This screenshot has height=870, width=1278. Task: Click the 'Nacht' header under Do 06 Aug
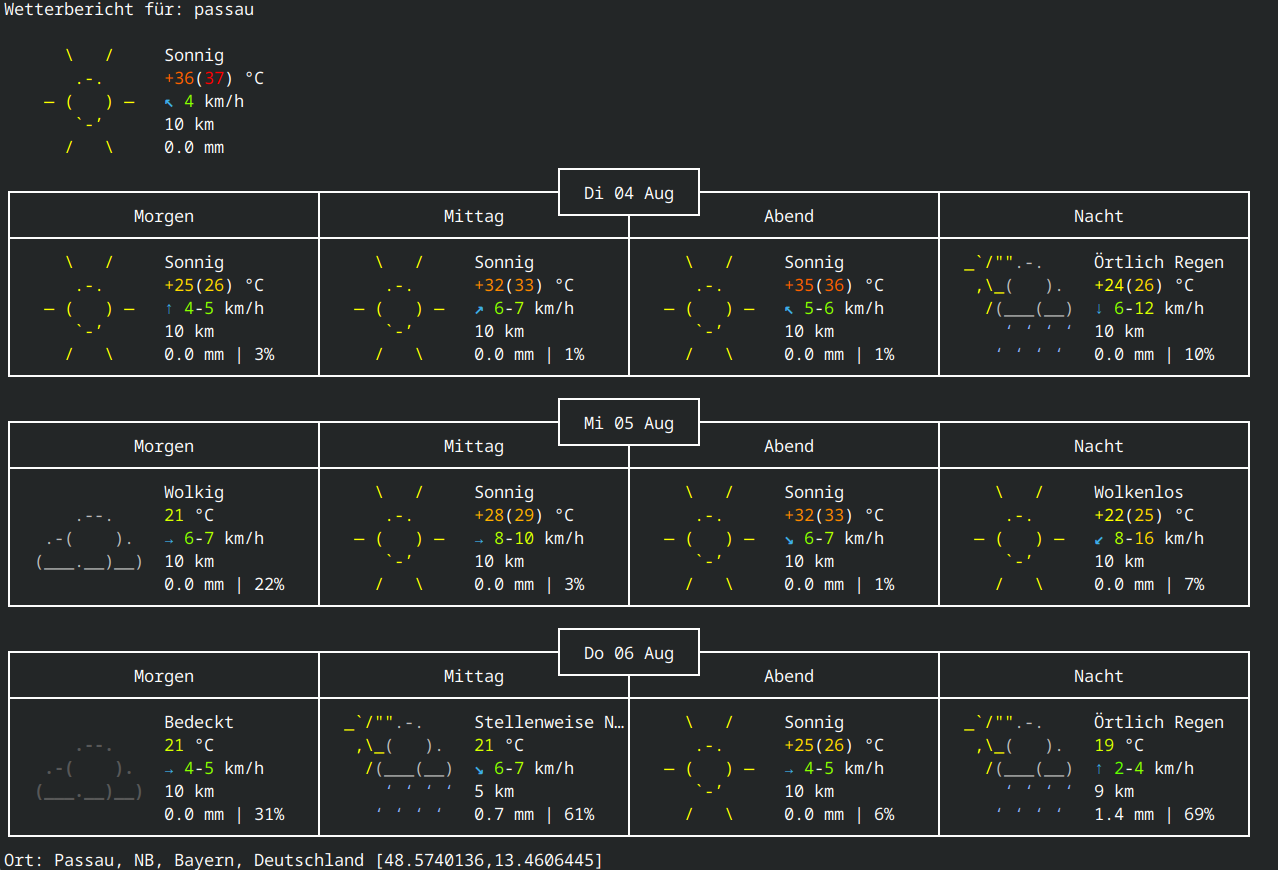[1099, 676]
